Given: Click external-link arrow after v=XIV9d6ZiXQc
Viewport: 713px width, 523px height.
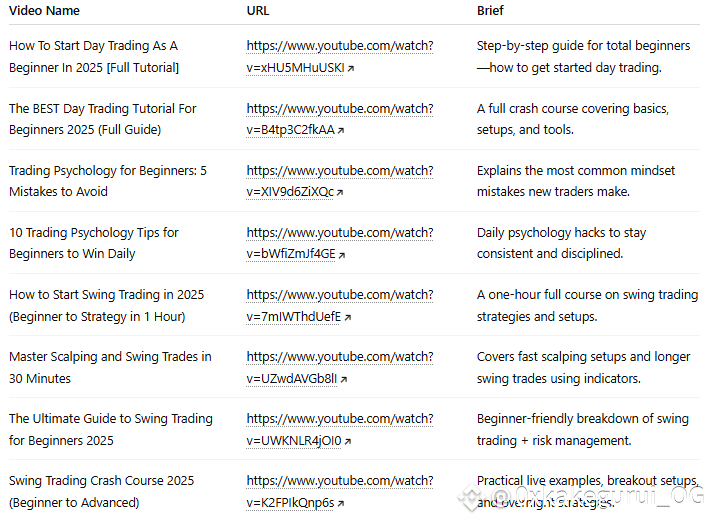Looking at the screenshot, I should click(340, 192).
